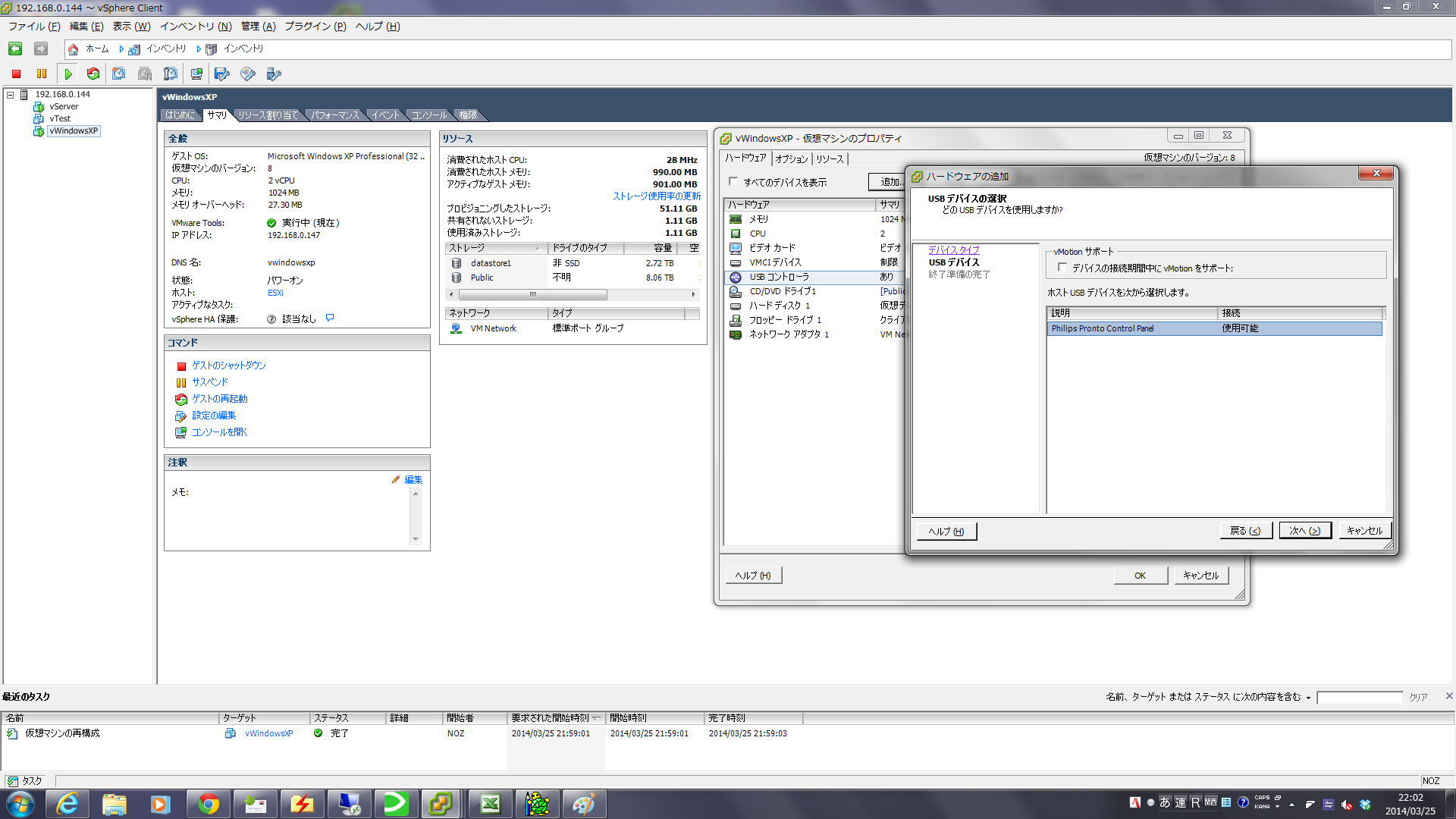Switch to the パフォーマンス tab
Viewport: 1456px width, 819px height.
334,115
